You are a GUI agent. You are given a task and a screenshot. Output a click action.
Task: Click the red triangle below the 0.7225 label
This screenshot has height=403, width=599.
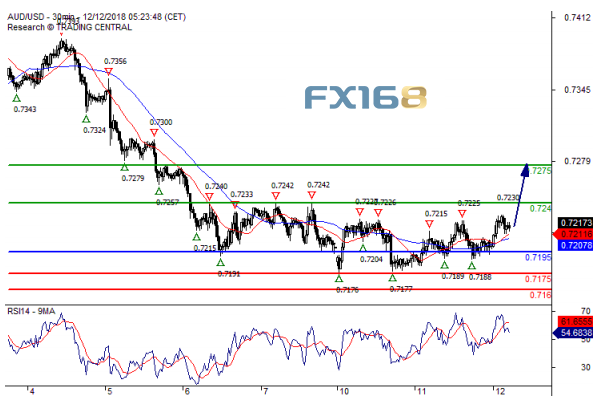point(462,213)
